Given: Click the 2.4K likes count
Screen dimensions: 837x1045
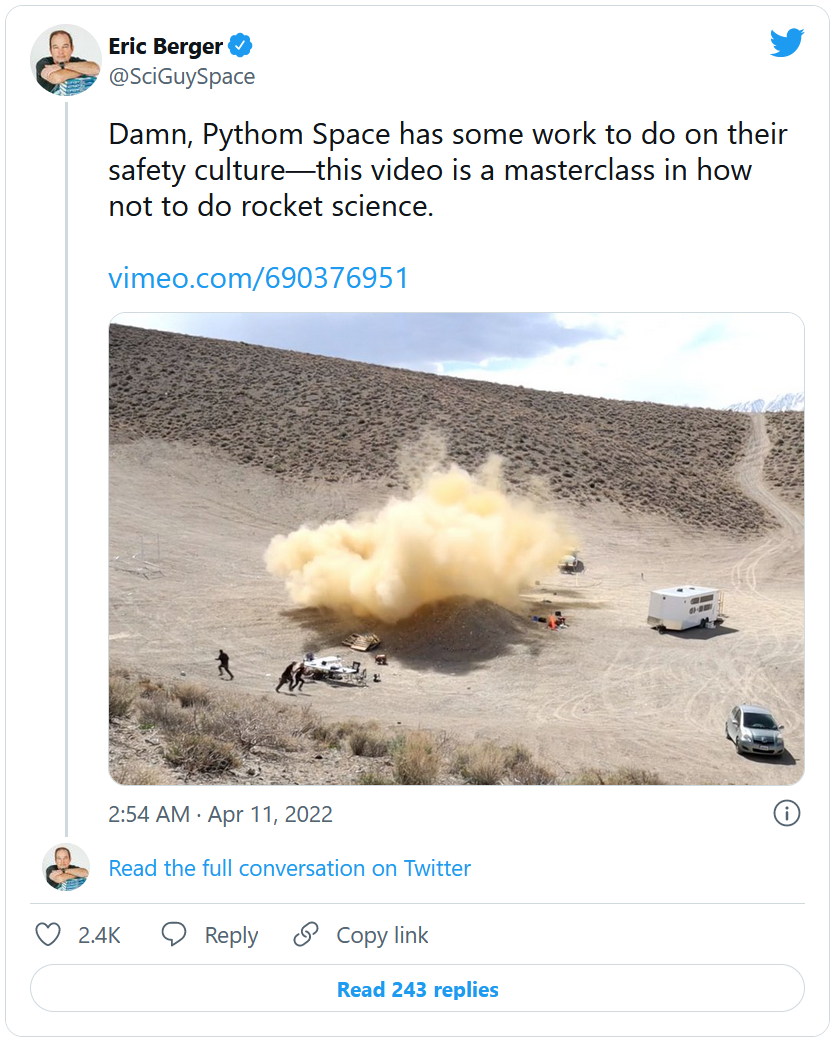Looking at the screenshot, I should point(99,936).
